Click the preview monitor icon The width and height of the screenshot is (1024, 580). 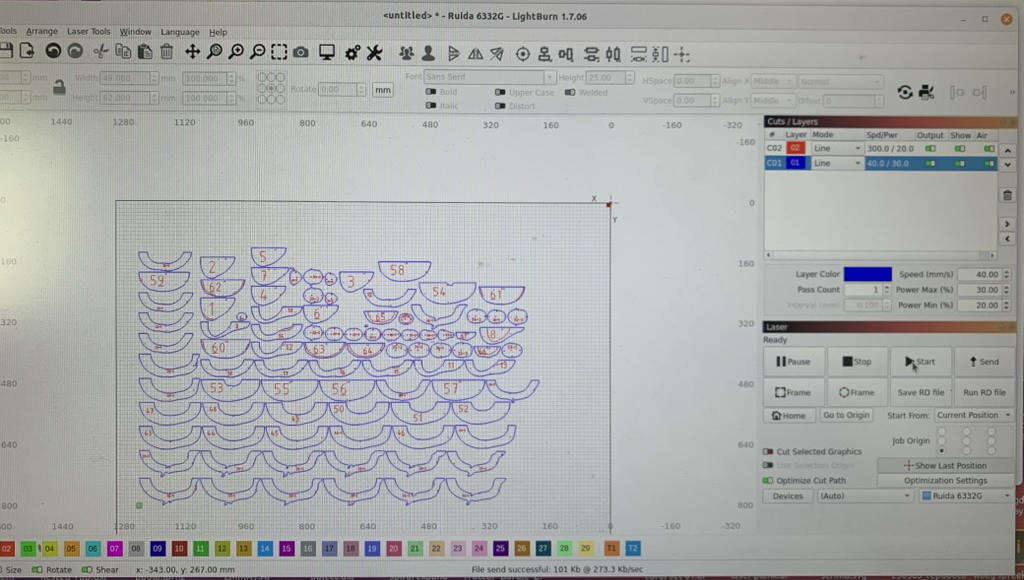pos(327,52)
